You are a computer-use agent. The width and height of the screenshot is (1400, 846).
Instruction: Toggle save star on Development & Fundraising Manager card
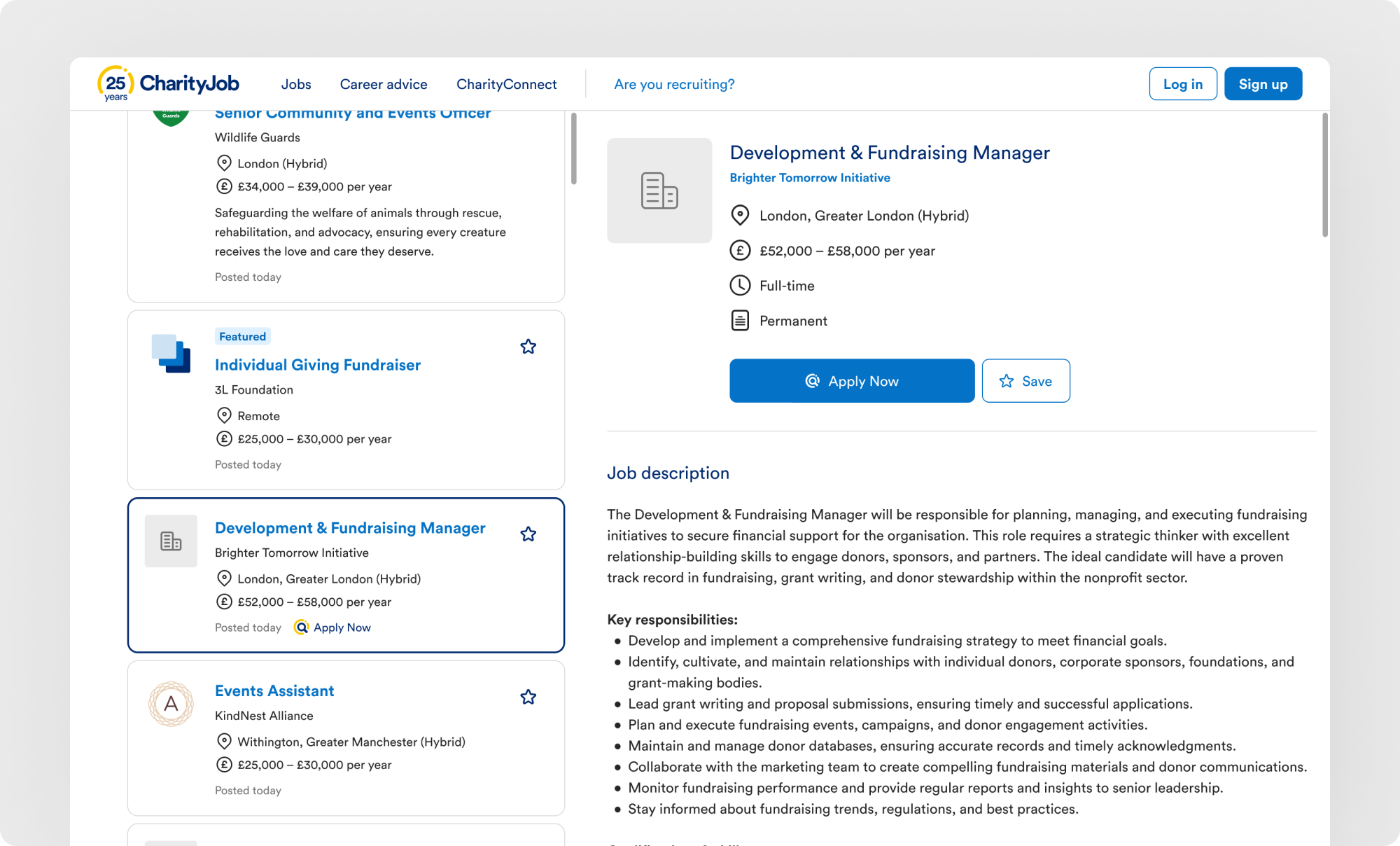528,534
